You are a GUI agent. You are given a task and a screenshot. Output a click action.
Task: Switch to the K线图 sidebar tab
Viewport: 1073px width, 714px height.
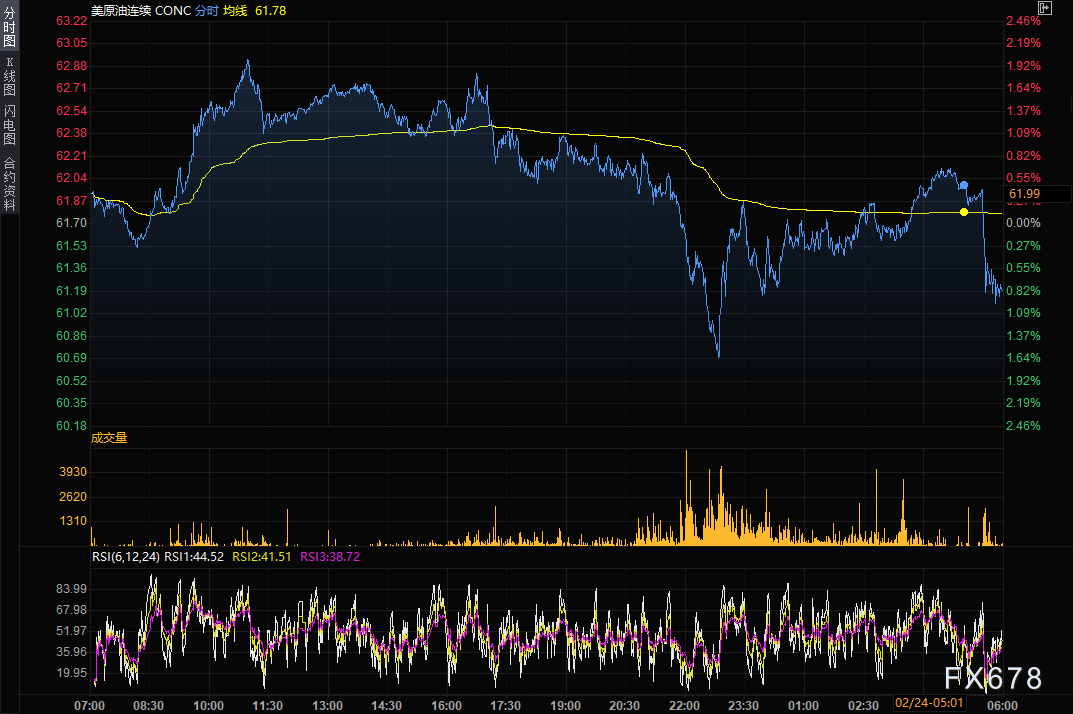tap(10, 76)
